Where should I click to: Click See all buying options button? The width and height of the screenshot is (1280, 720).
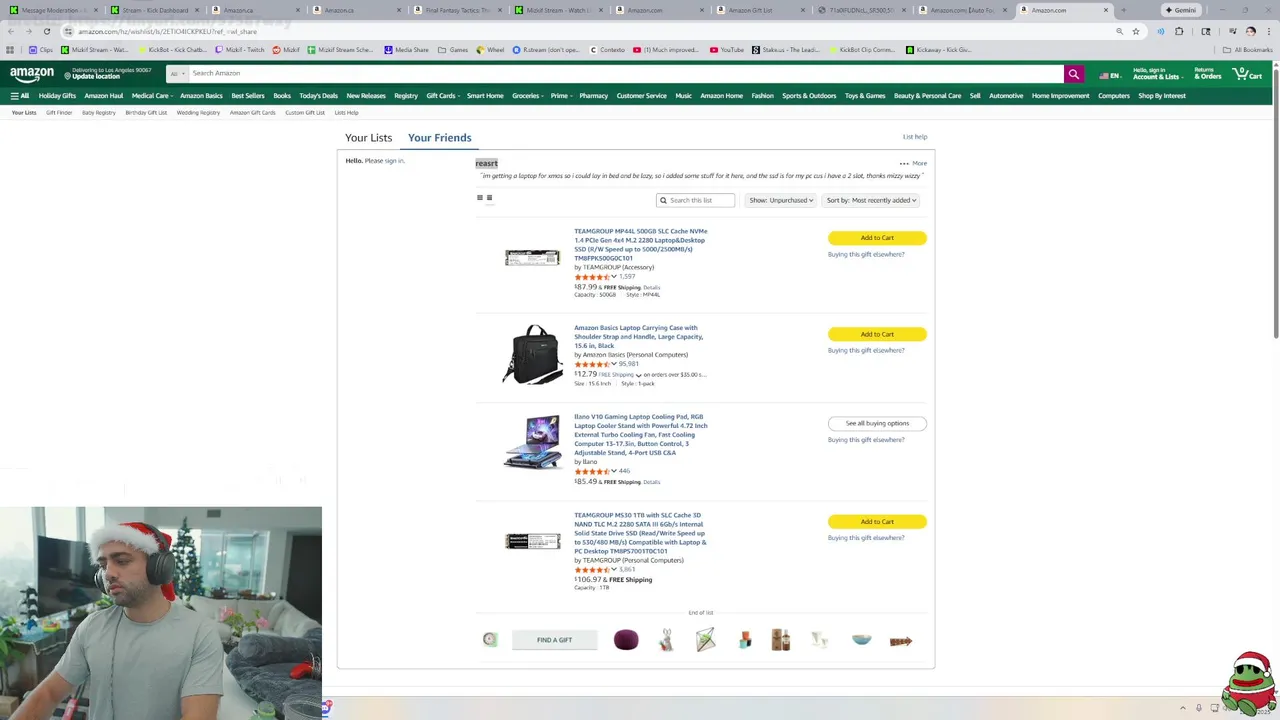pyautogui.click(x=877, y=423)
